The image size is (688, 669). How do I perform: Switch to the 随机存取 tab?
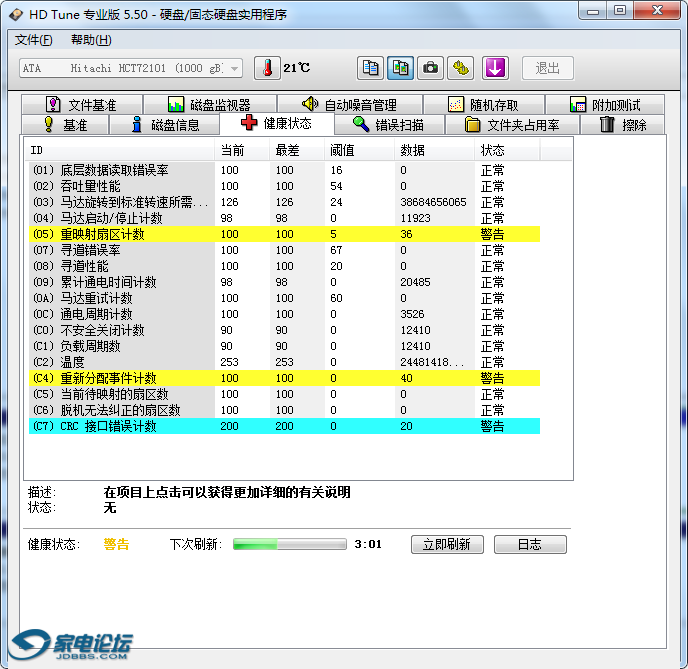click(x=484, y=105)
